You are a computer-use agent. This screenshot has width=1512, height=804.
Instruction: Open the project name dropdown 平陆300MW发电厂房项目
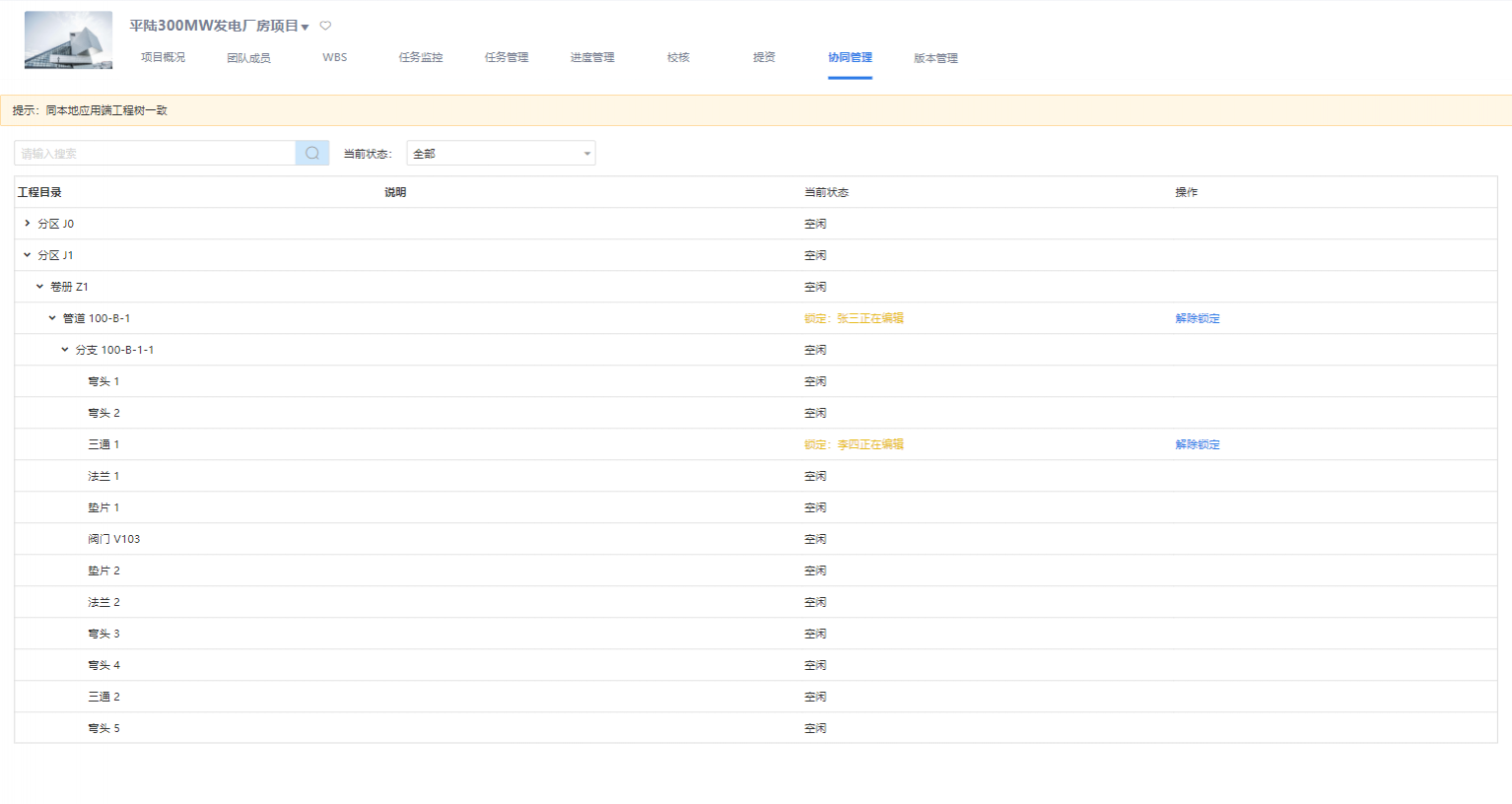(x=219, y=26)
